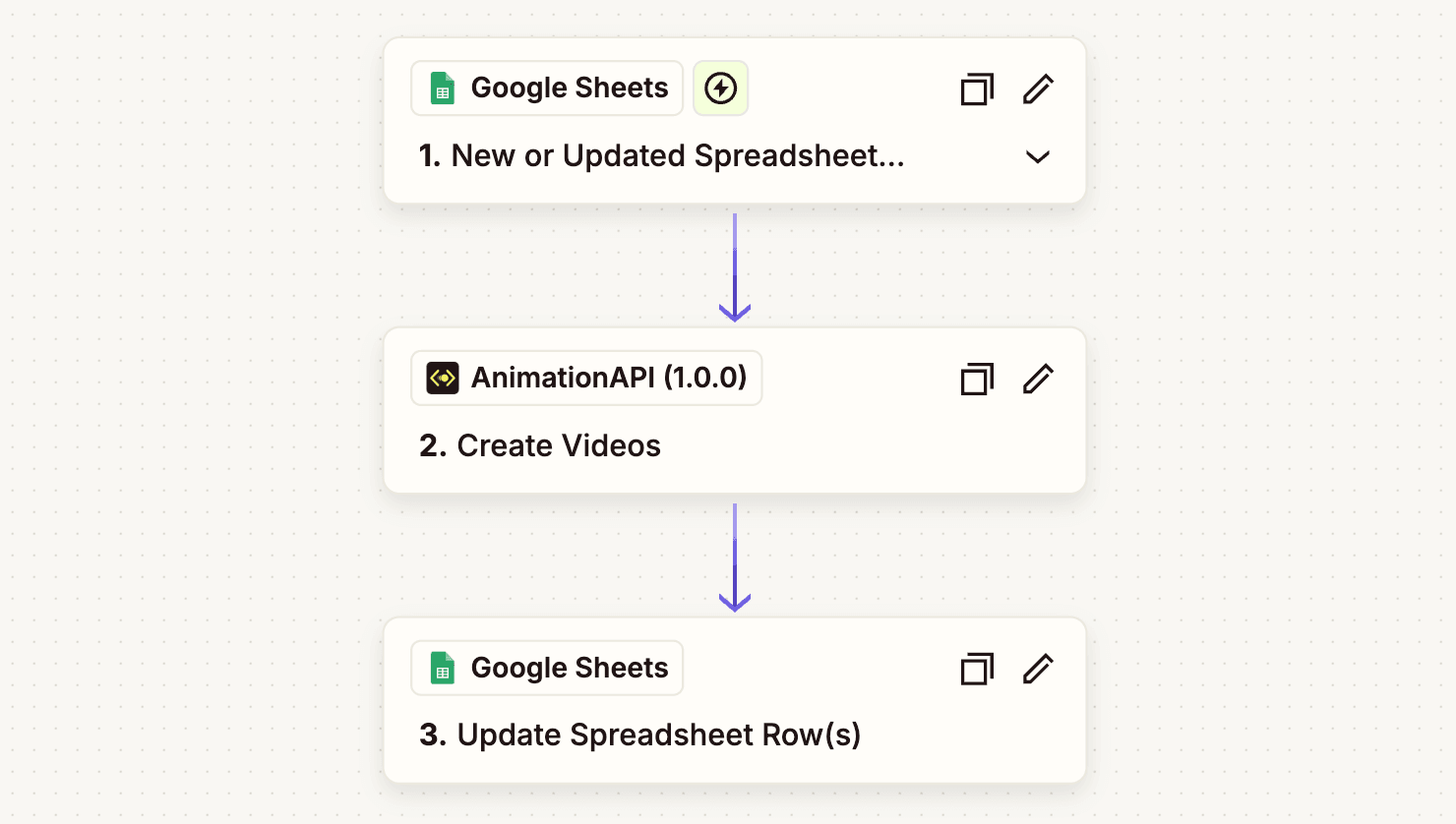Open the Google Sheets app selector on step 1

(x=546, y=88)
